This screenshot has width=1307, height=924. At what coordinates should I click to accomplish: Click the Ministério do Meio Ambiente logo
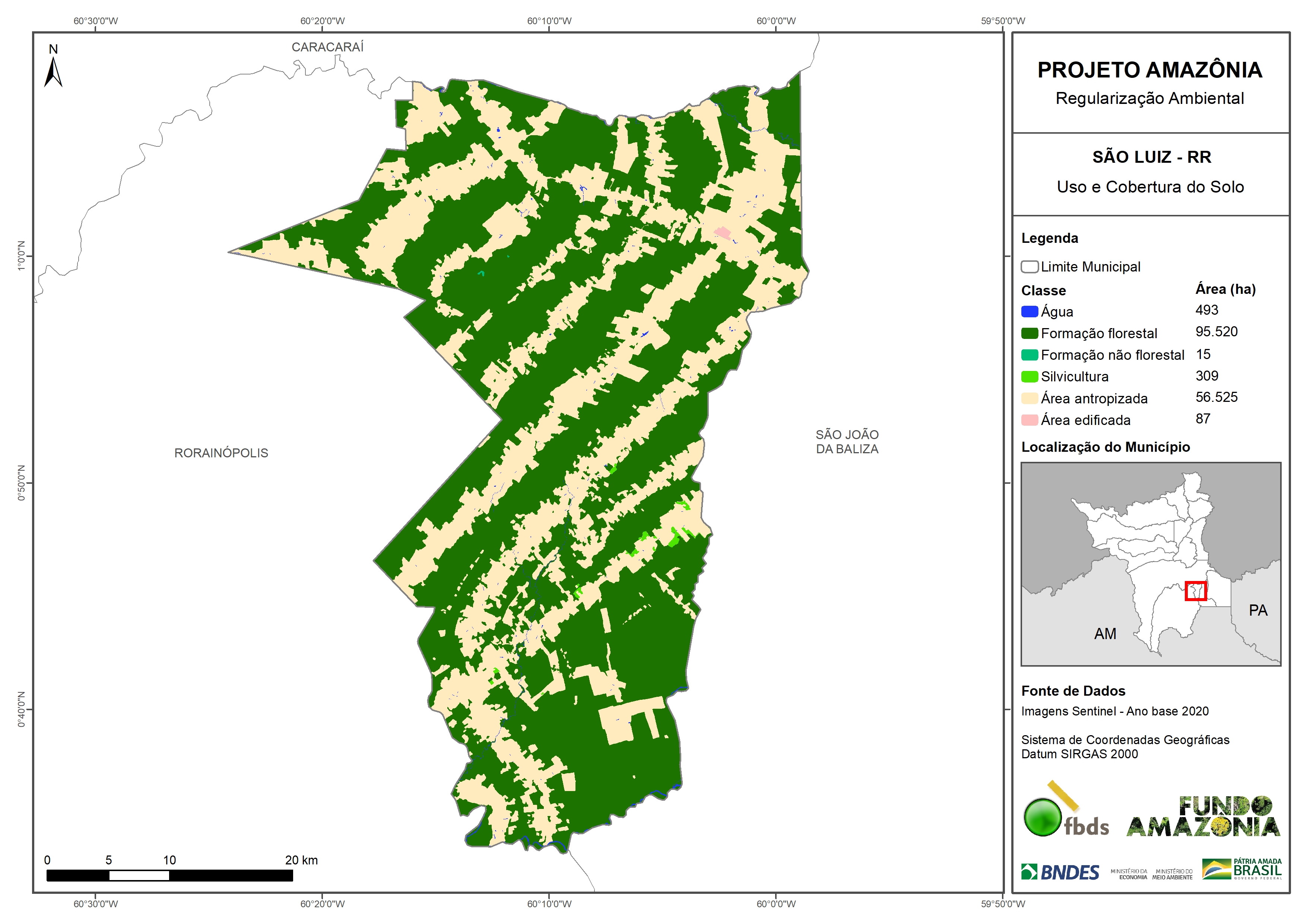click(1172, 874)
